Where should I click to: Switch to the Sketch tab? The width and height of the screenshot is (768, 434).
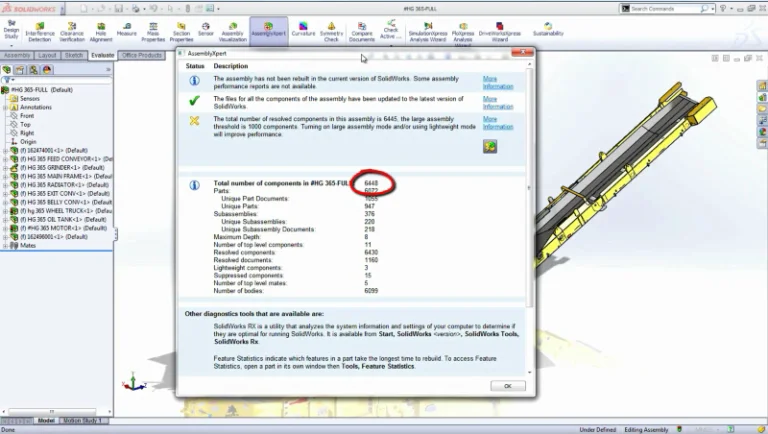click(74, 56)
